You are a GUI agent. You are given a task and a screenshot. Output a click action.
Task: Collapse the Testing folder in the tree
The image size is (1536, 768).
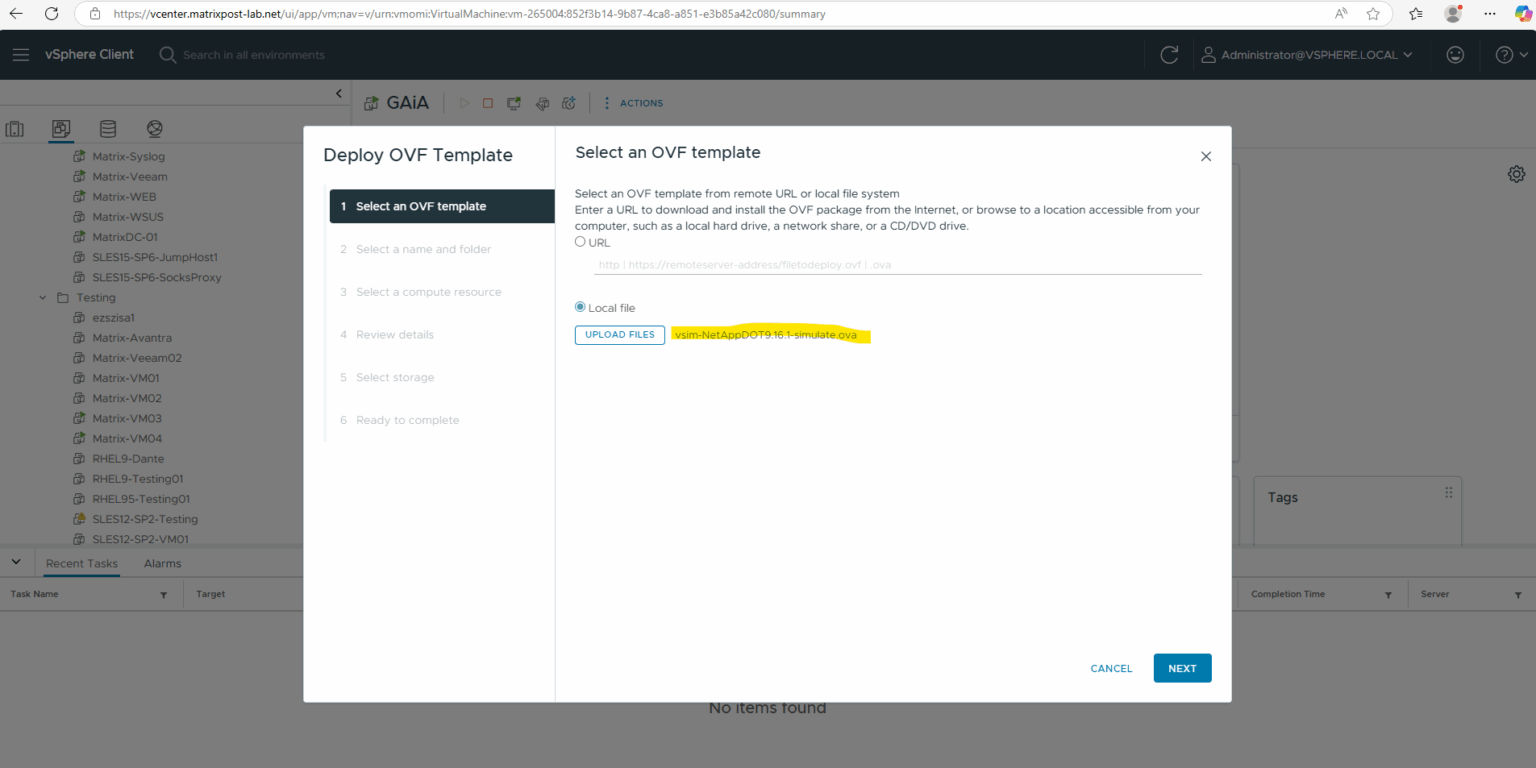click(42, 297)
